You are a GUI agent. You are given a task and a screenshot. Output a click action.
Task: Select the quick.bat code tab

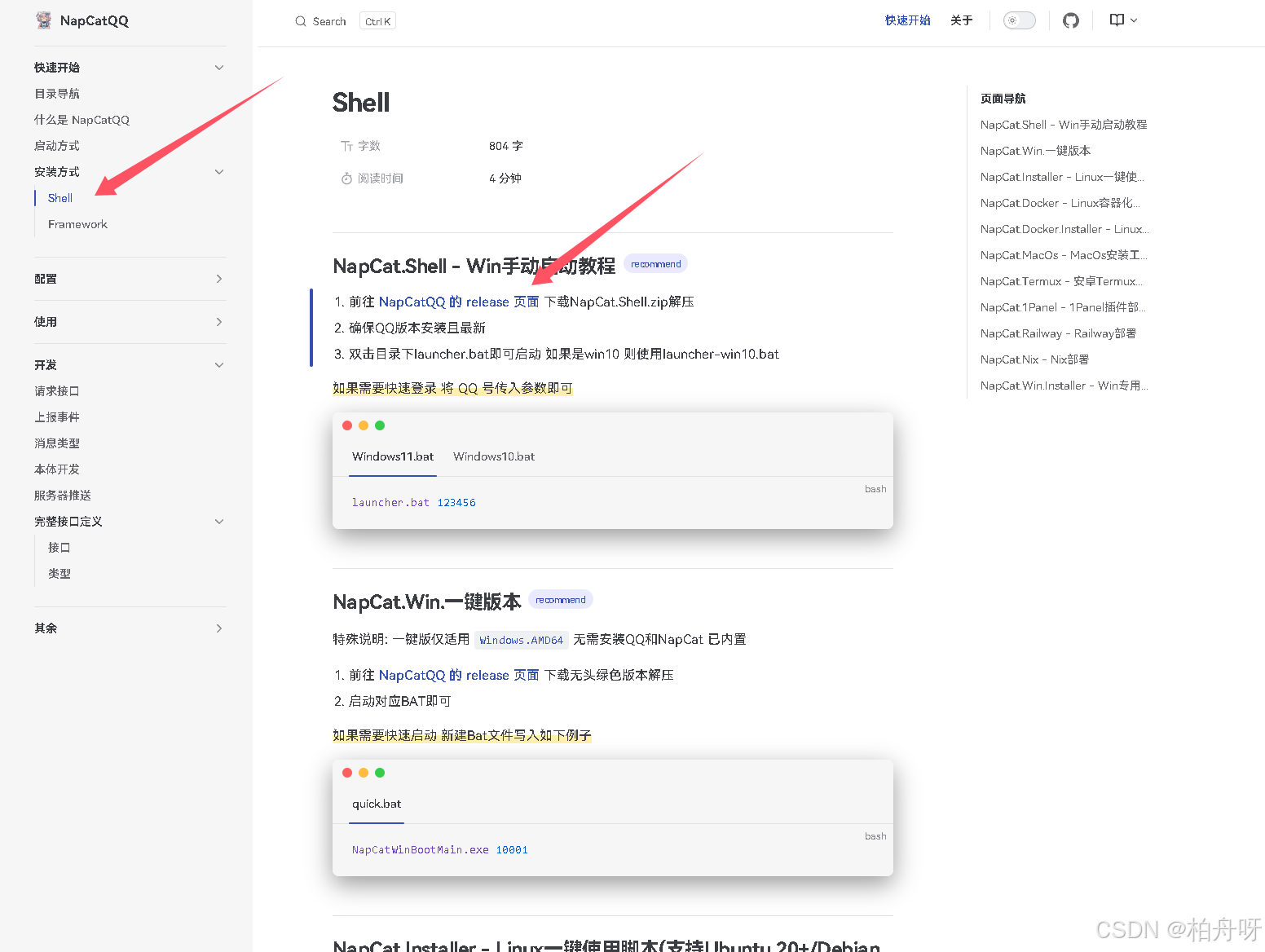click(377, 804)
